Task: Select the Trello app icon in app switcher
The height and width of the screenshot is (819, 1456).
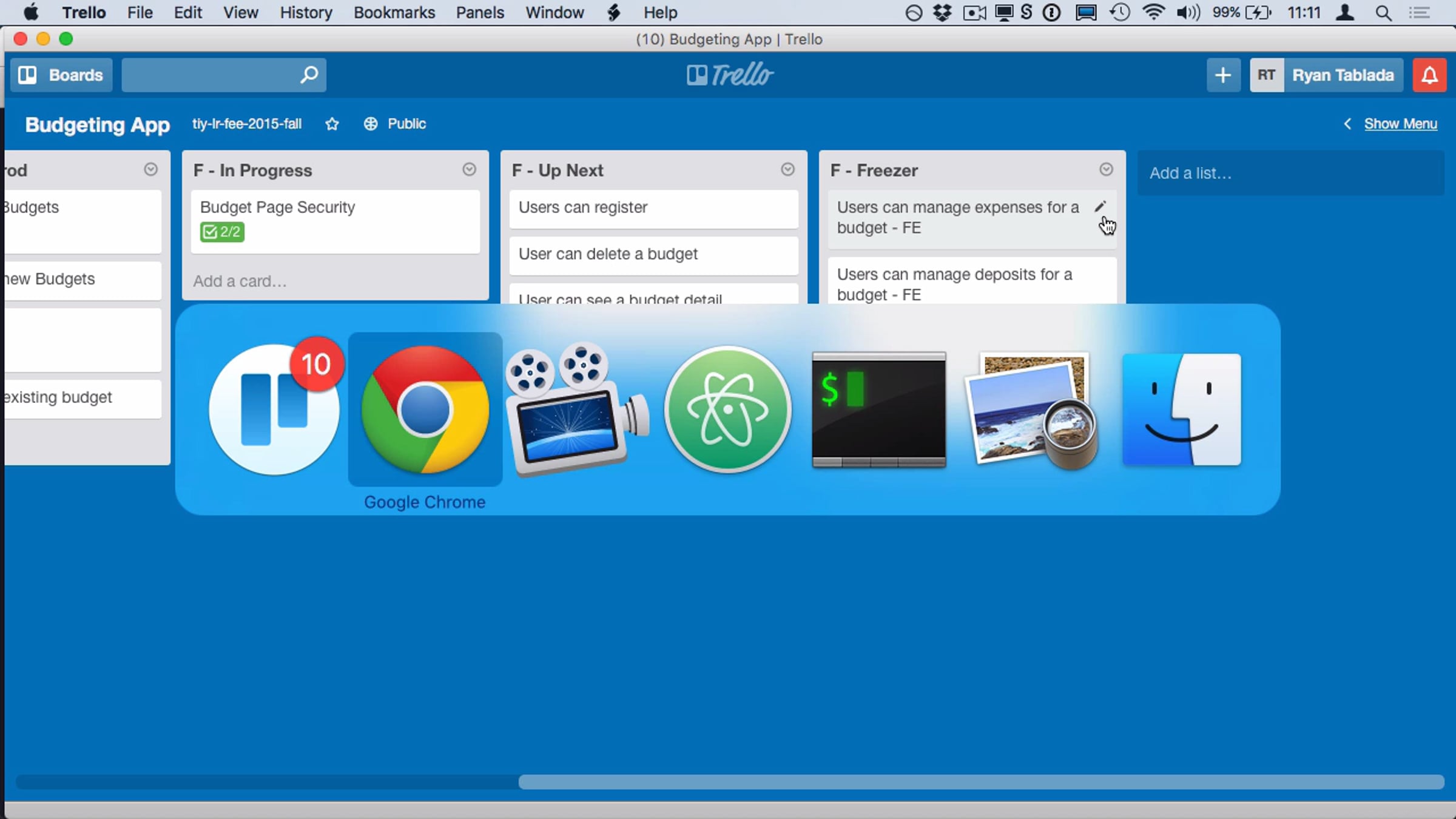Action: [274, 409]
